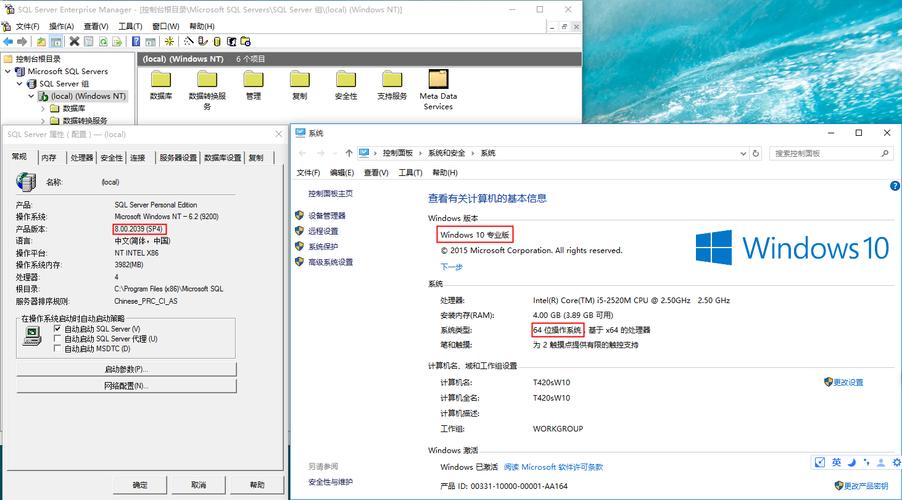Toggle 自动启动 SQL Server 代理 checkbox

[x=57, y=338]
